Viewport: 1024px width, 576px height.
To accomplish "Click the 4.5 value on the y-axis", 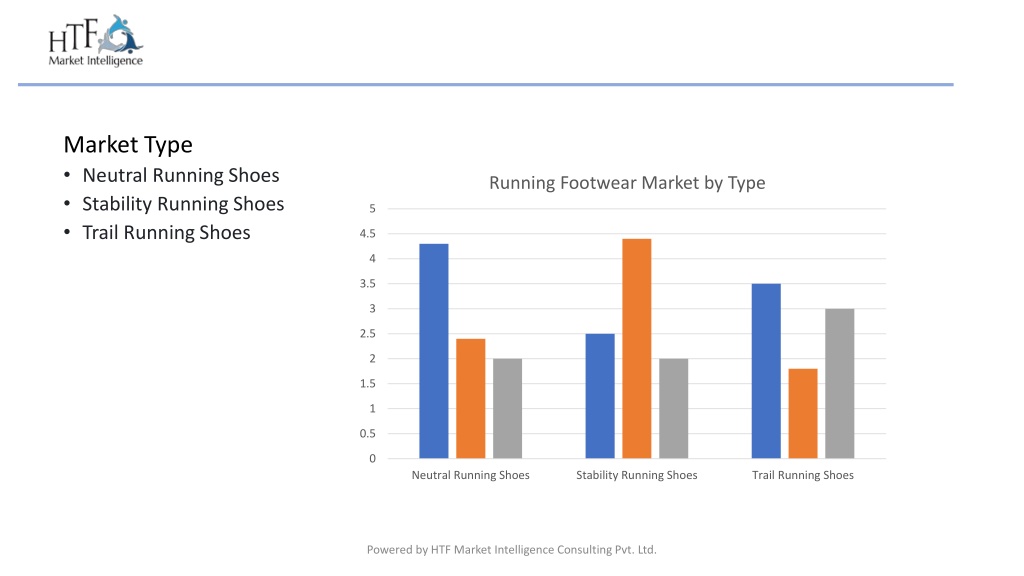I will pyautogui.click(x=368, y=234).
